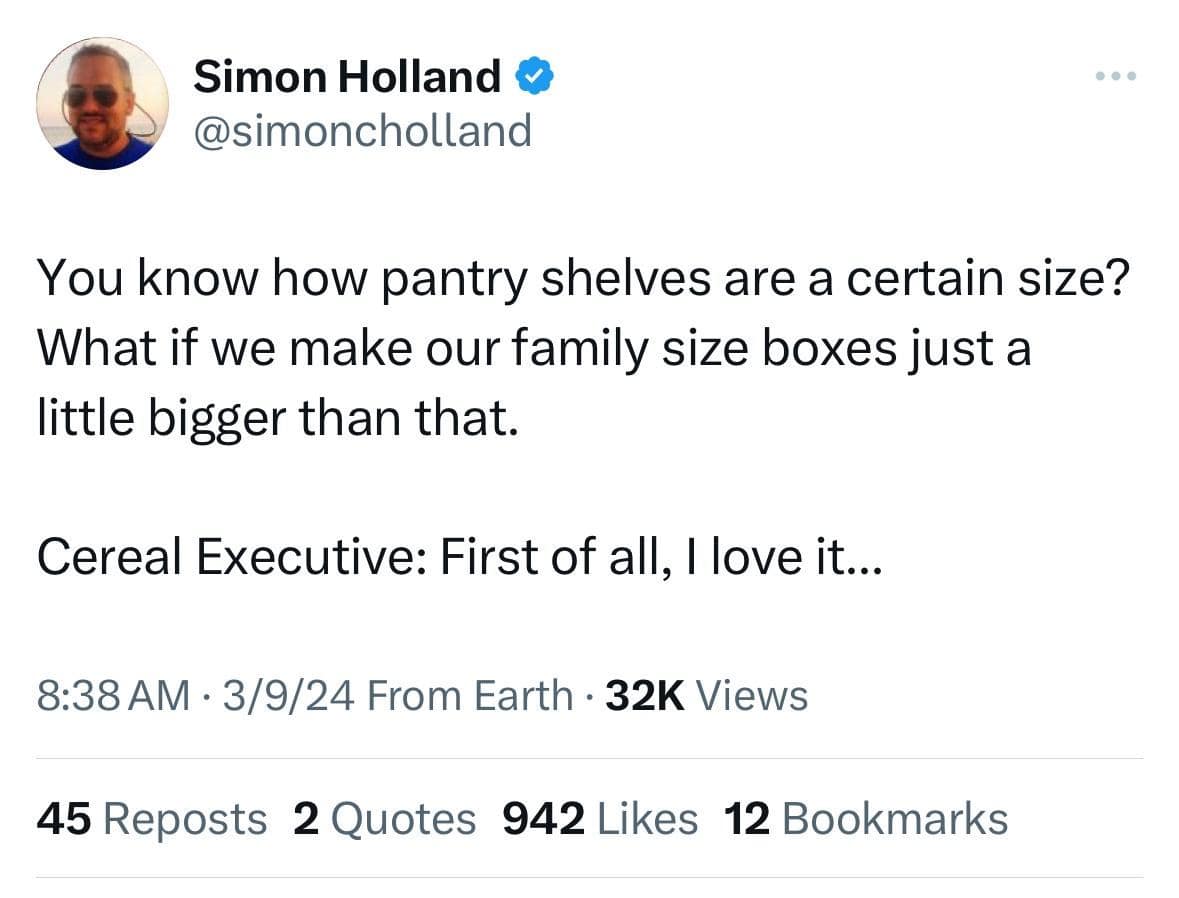Click the 8:38 AM timestamp
The height and width of the screenshot is (898, 1179).
coord(113,694)
